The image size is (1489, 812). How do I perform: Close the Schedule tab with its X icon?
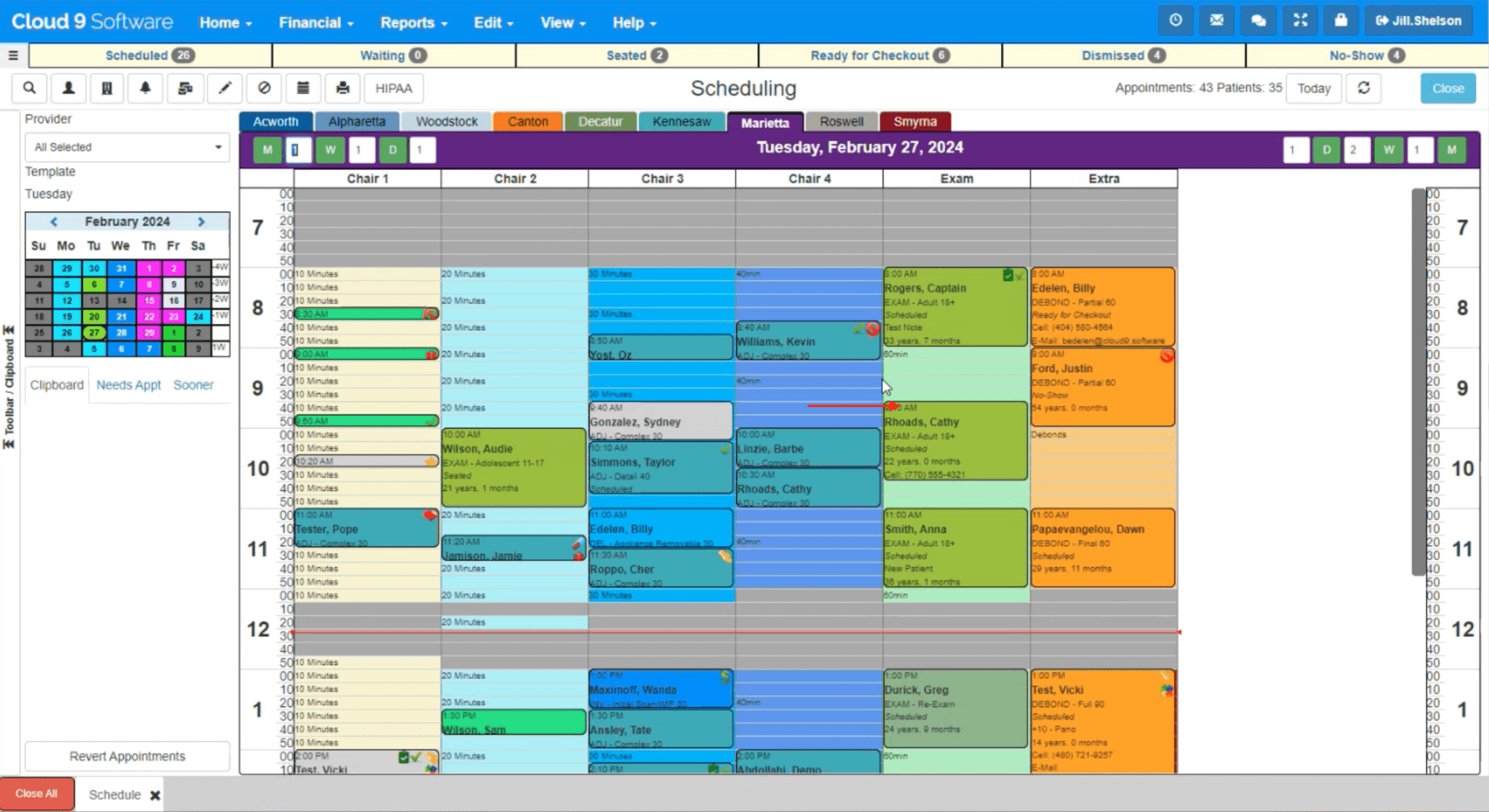point(155,795)
